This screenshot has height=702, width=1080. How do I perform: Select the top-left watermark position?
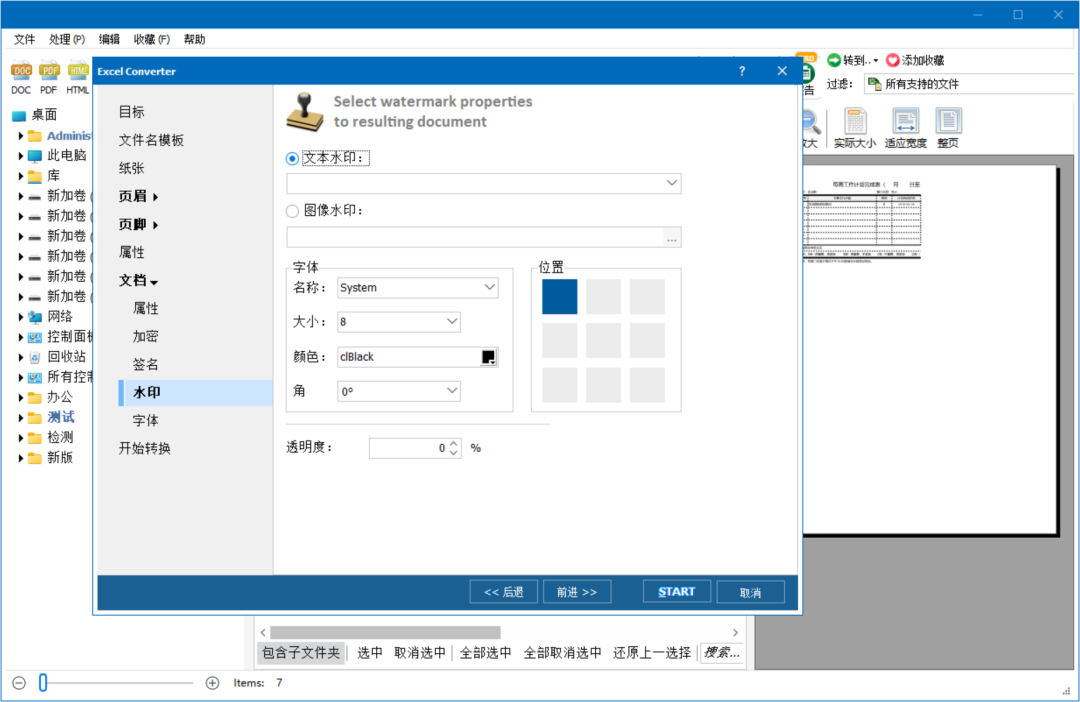[x=559, y=296]
